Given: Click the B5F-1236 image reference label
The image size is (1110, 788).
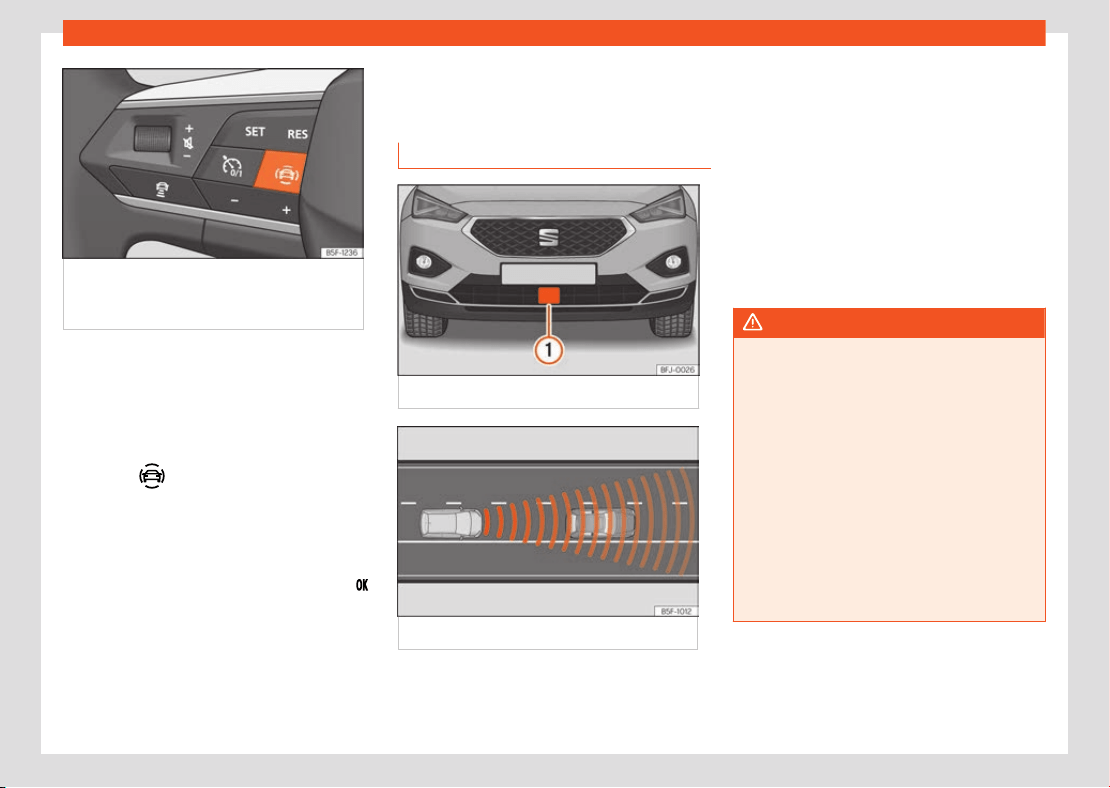Looking at the screenshot, I should [x=341, y=253].
